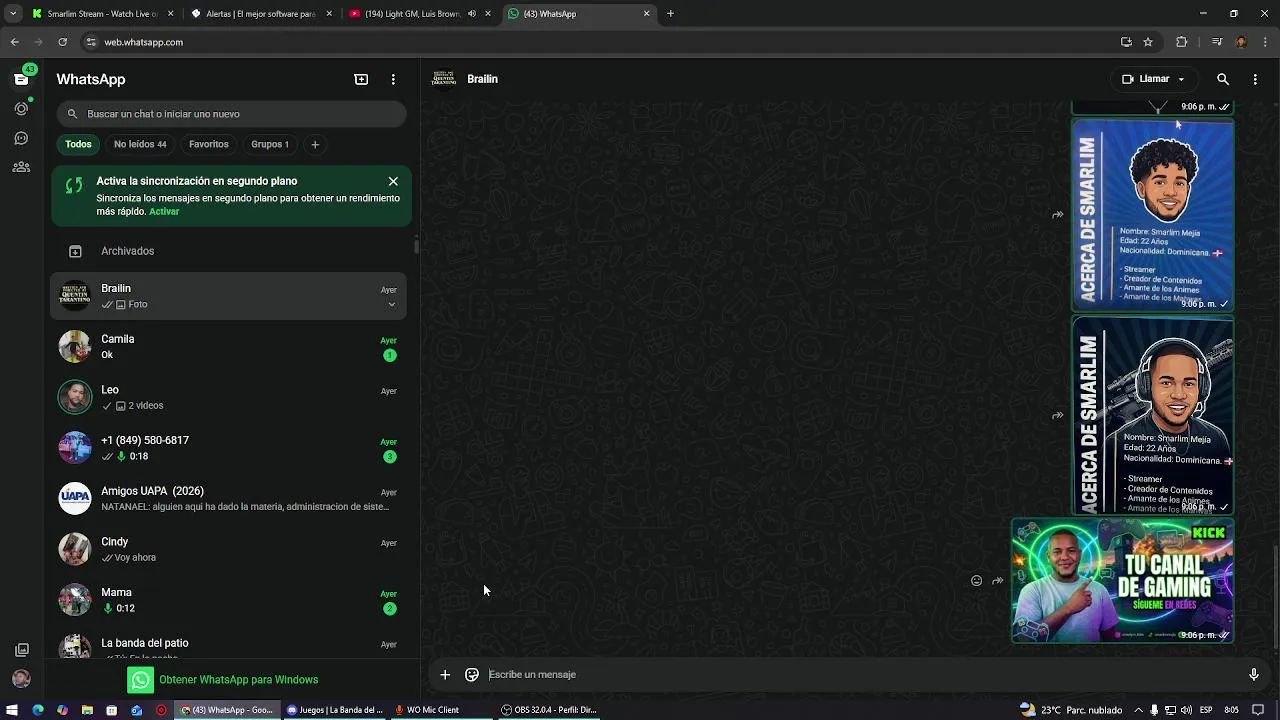This screenshot has height=720, width=1280.
Task: Open the install app icon in address bar
Action: coord(1126,42)
